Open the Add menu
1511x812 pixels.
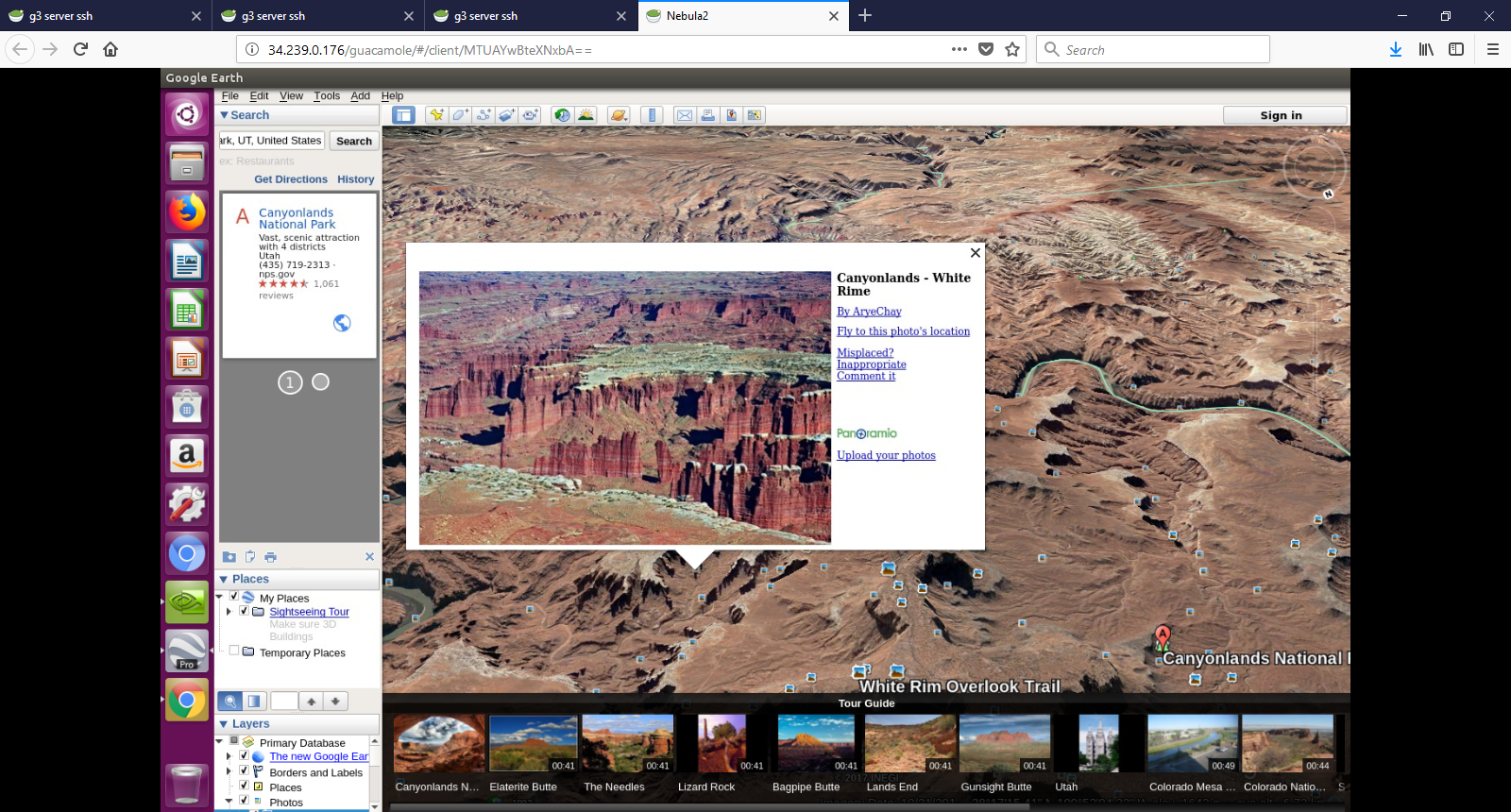(x=360, y=96)
